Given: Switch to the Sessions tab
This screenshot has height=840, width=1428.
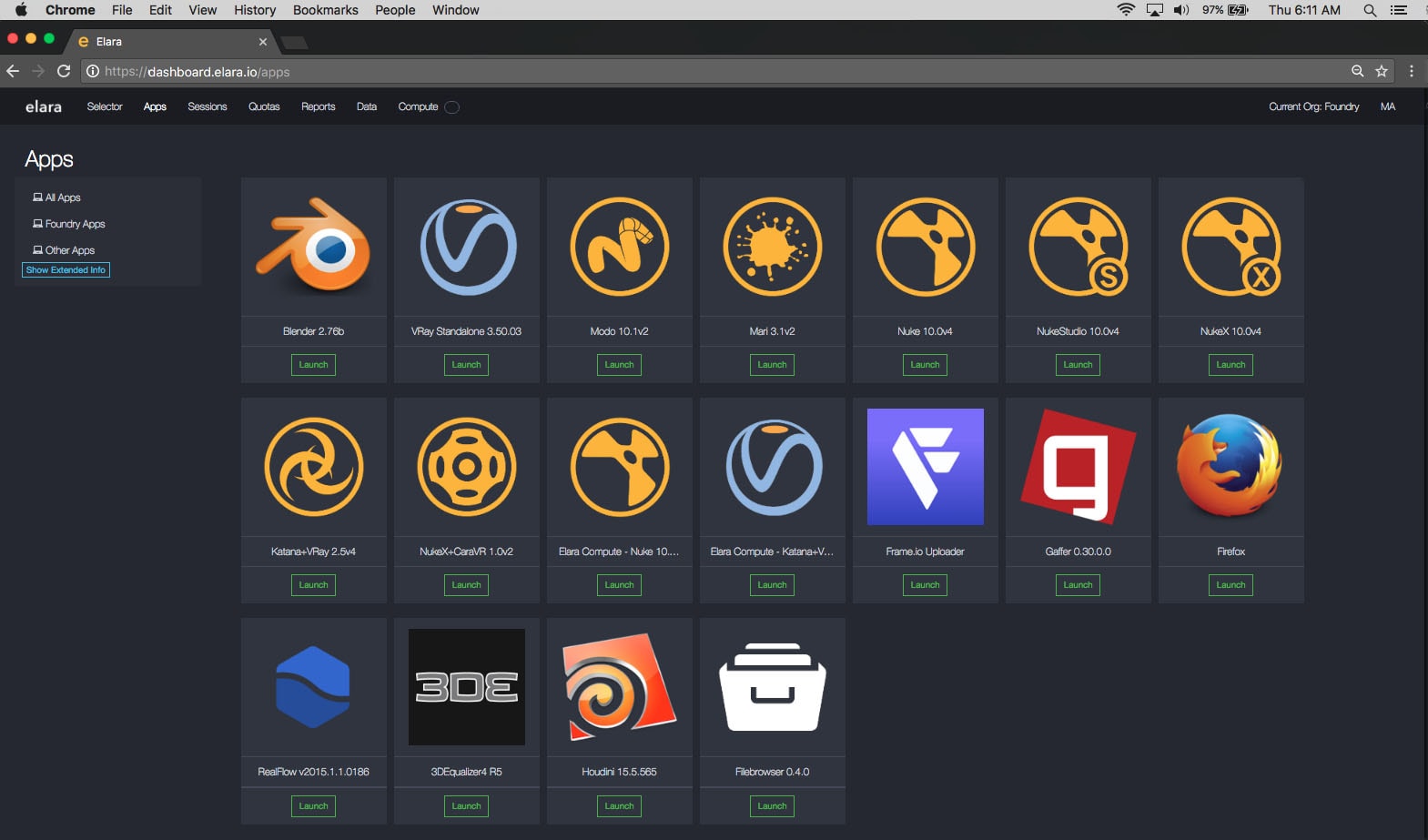Looking at the screenshot, I should coord(208,106).
